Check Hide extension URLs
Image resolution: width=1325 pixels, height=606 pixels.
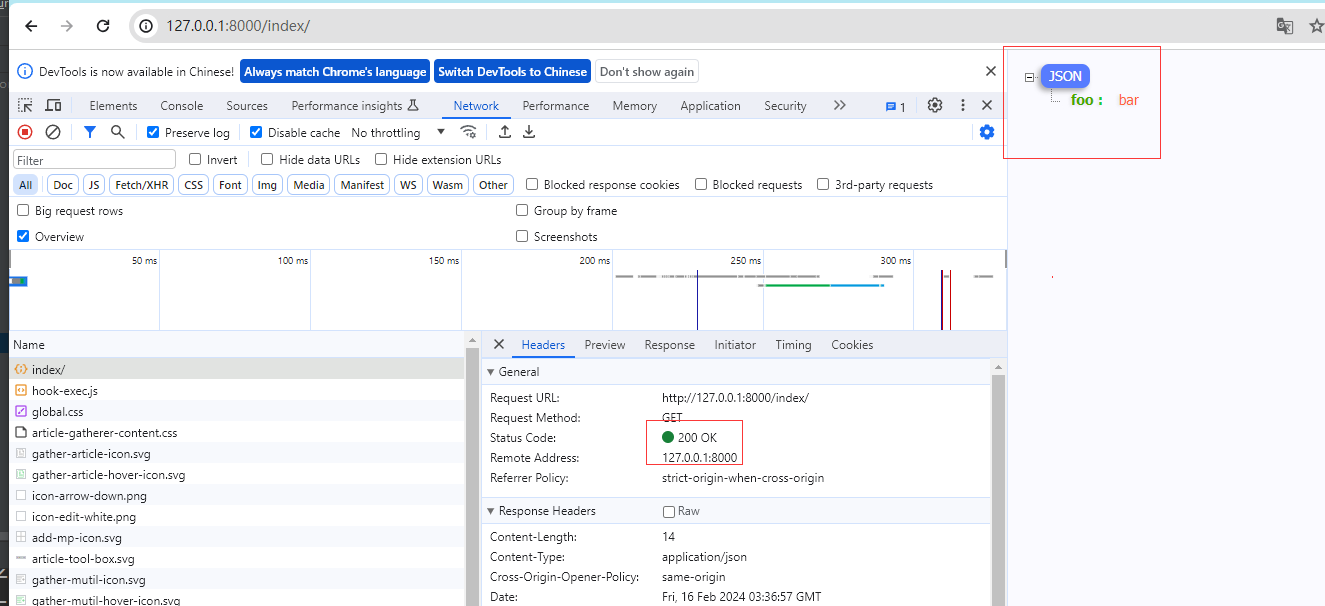pos(381,159)
